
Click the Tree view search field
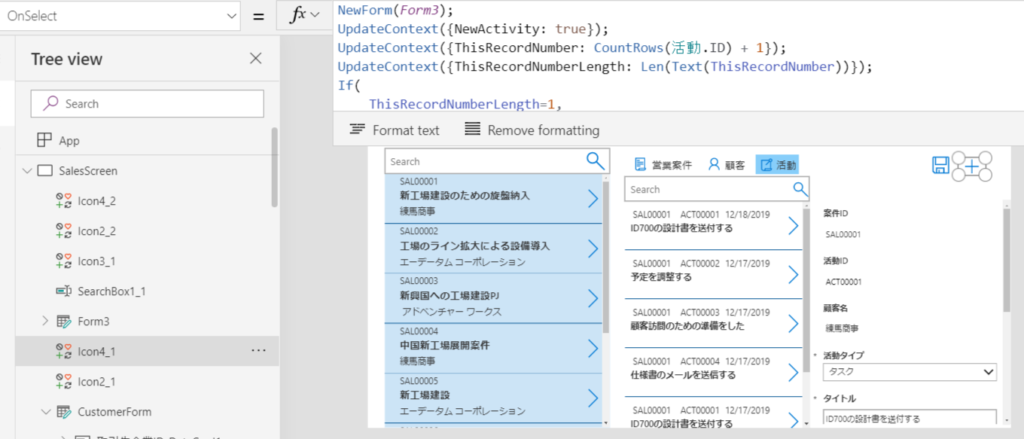(x=147, y=104)
